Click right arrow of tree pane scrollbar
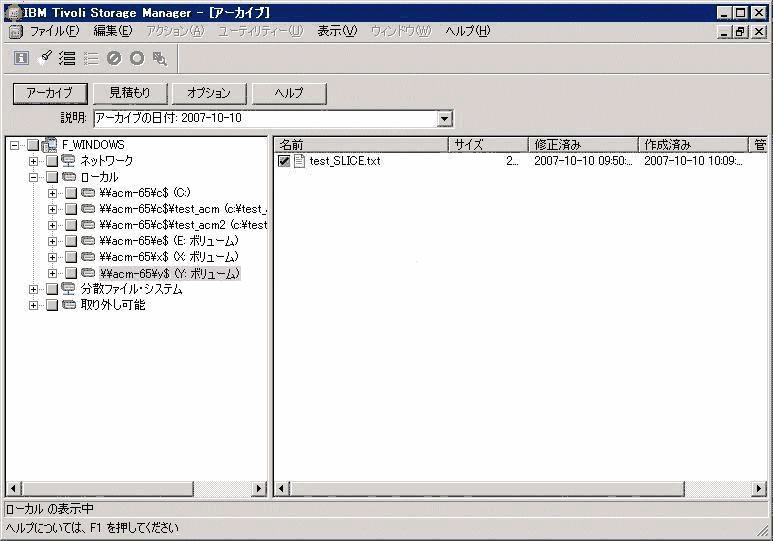Image resolution: width=773 pixels, height=541 pixels. pos(259,489)
